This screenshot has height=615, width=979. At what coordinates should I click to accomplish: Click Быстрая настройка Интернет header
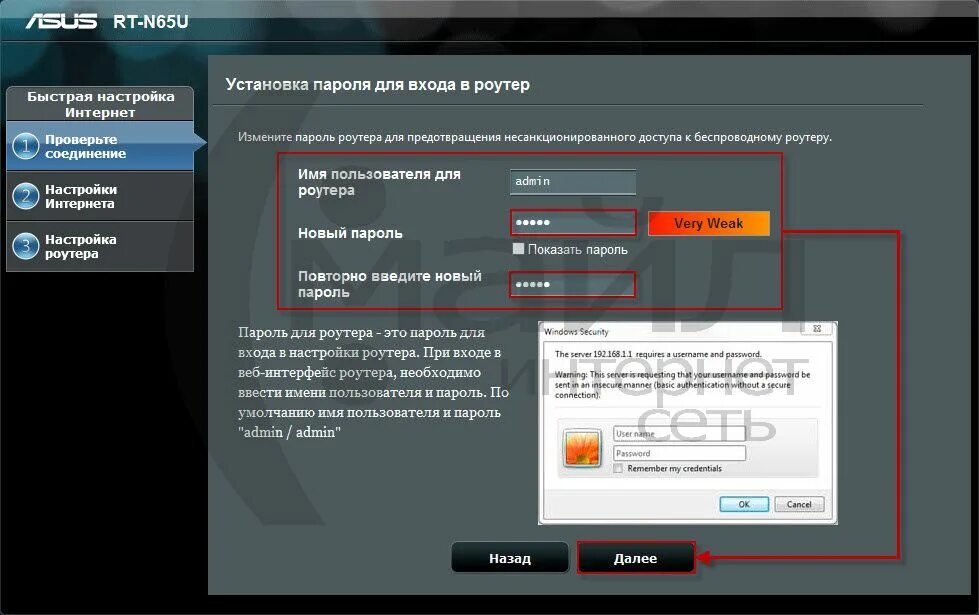(x=100, y=104)
